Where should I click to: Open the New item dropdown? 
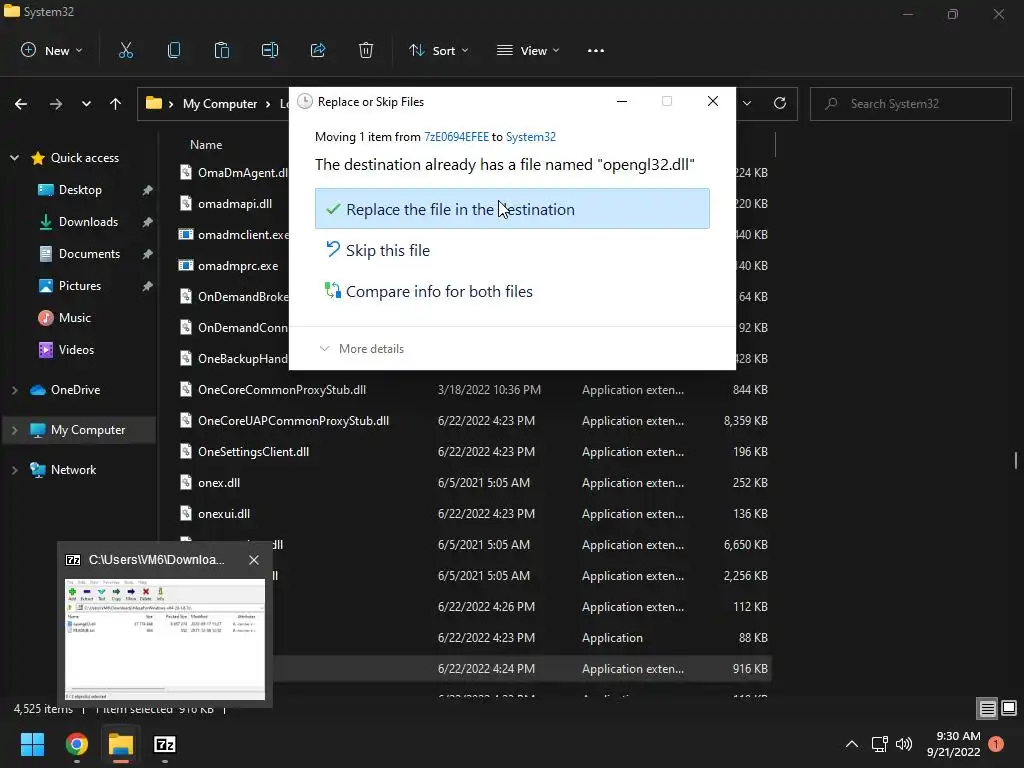click(52, 50)
